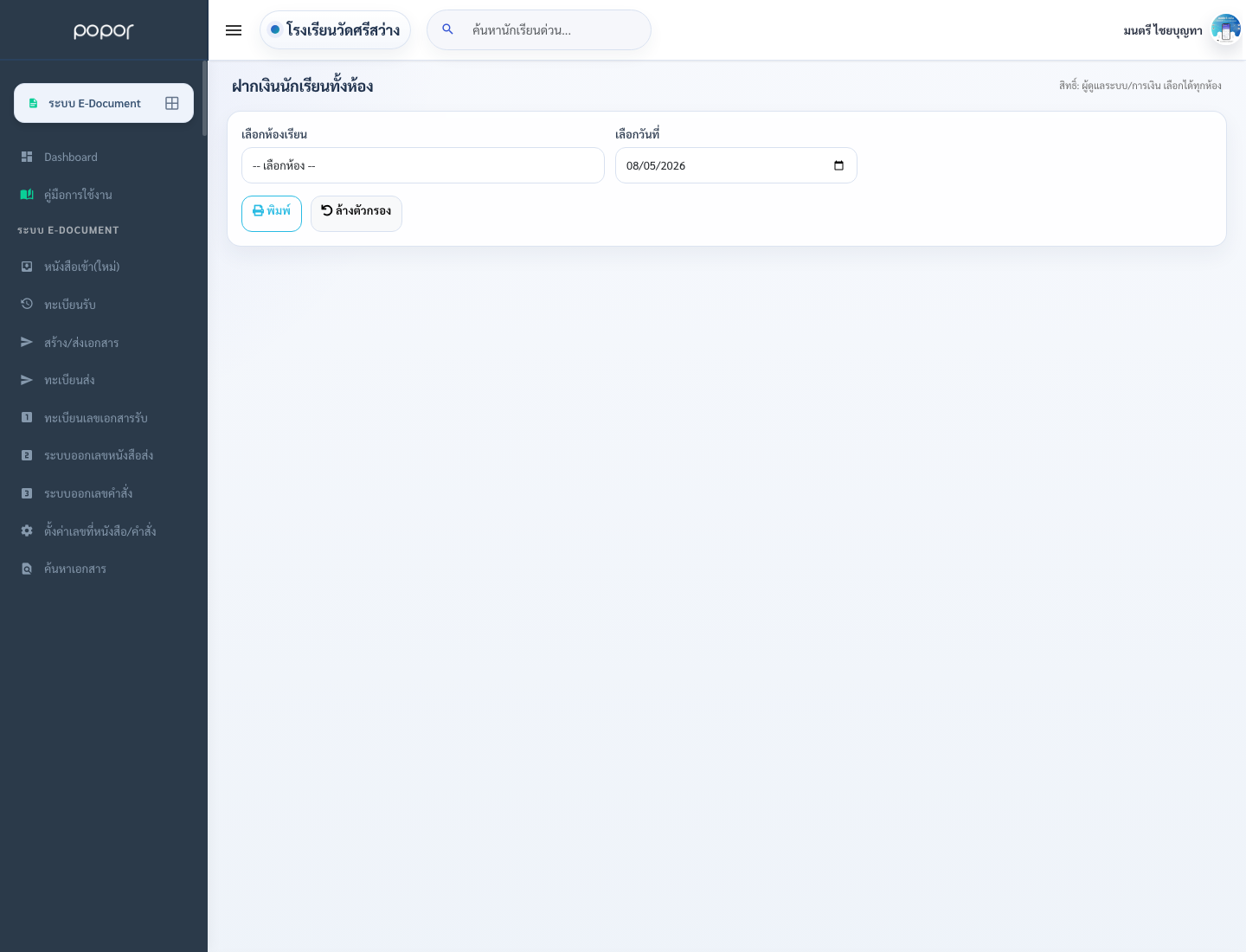Click the search magnifier icon in top bar
This screenshot has width=1246, height=952.
pos(447,29)
